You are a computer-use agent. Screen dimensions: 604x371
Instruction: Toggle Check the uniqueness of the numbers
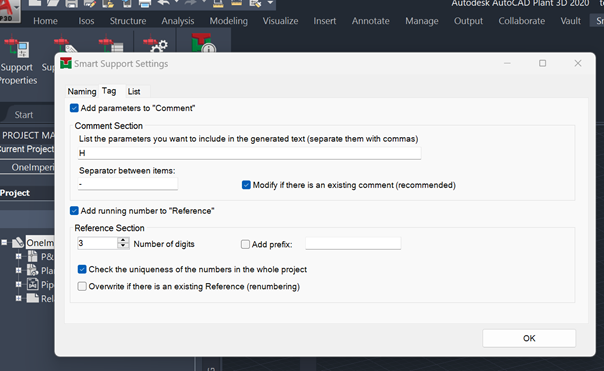click(x=82, y=269)
